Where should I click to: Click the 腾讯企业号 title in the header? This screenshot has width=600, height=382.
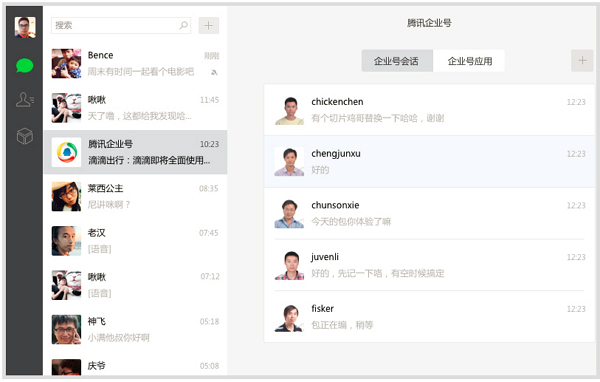[429, 23]
